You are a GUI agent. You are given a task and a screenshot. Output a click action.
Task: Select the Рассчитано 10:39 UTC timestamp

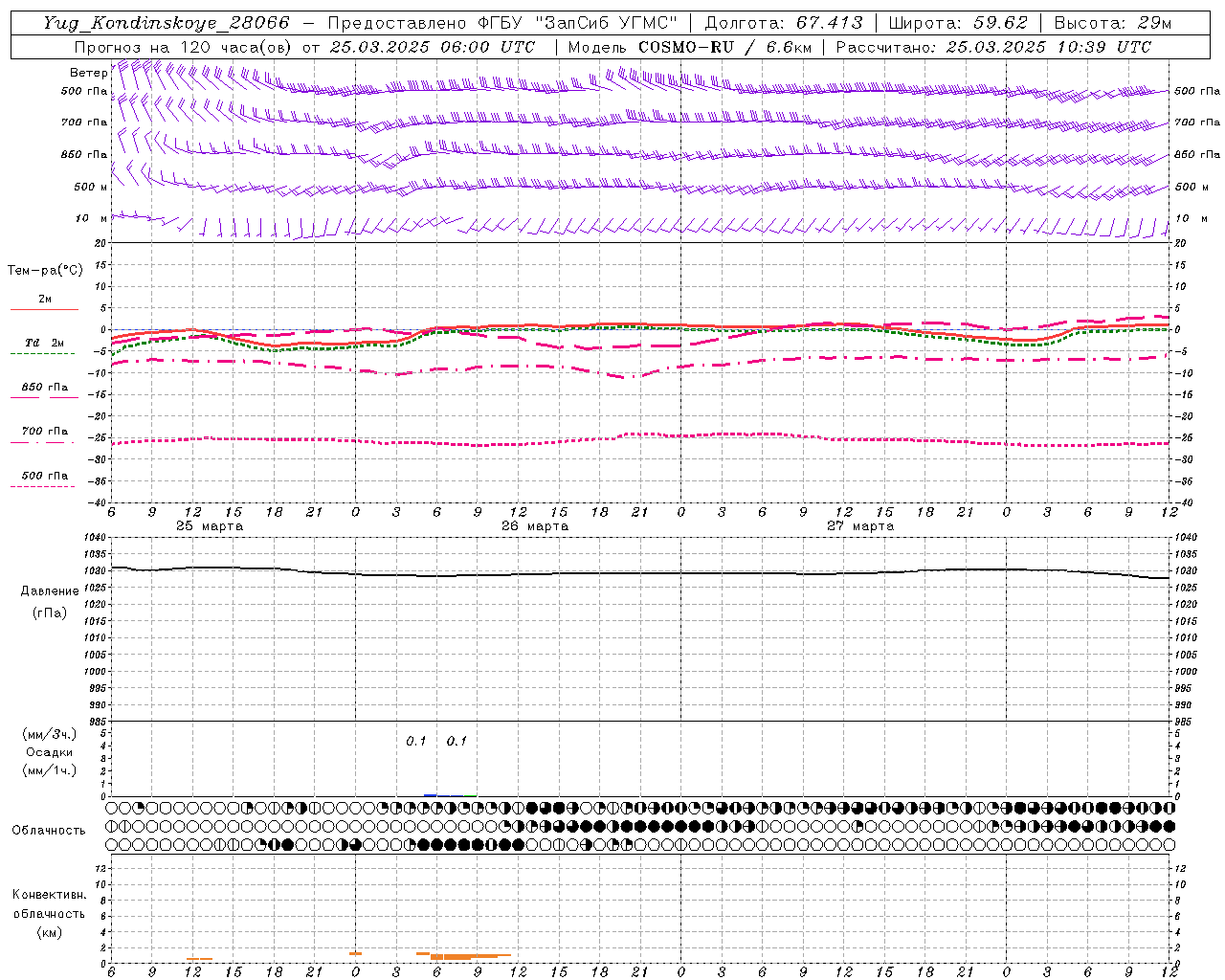tap(993, 47)
